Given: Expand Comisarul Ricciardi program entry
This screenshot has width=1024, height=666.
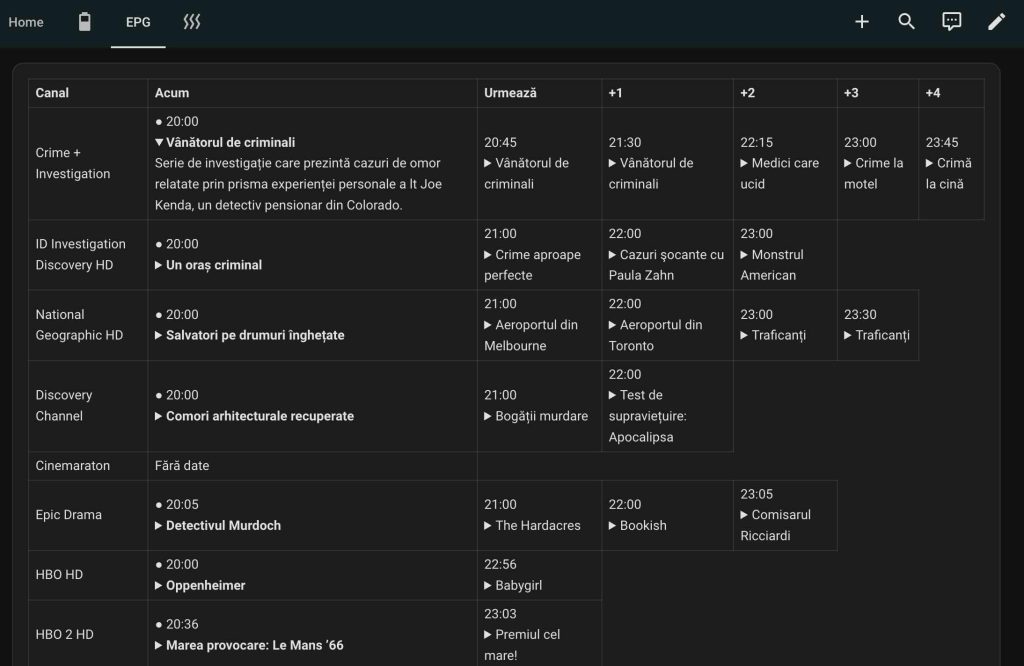Looking at the screenshot, I should [775, 525].
